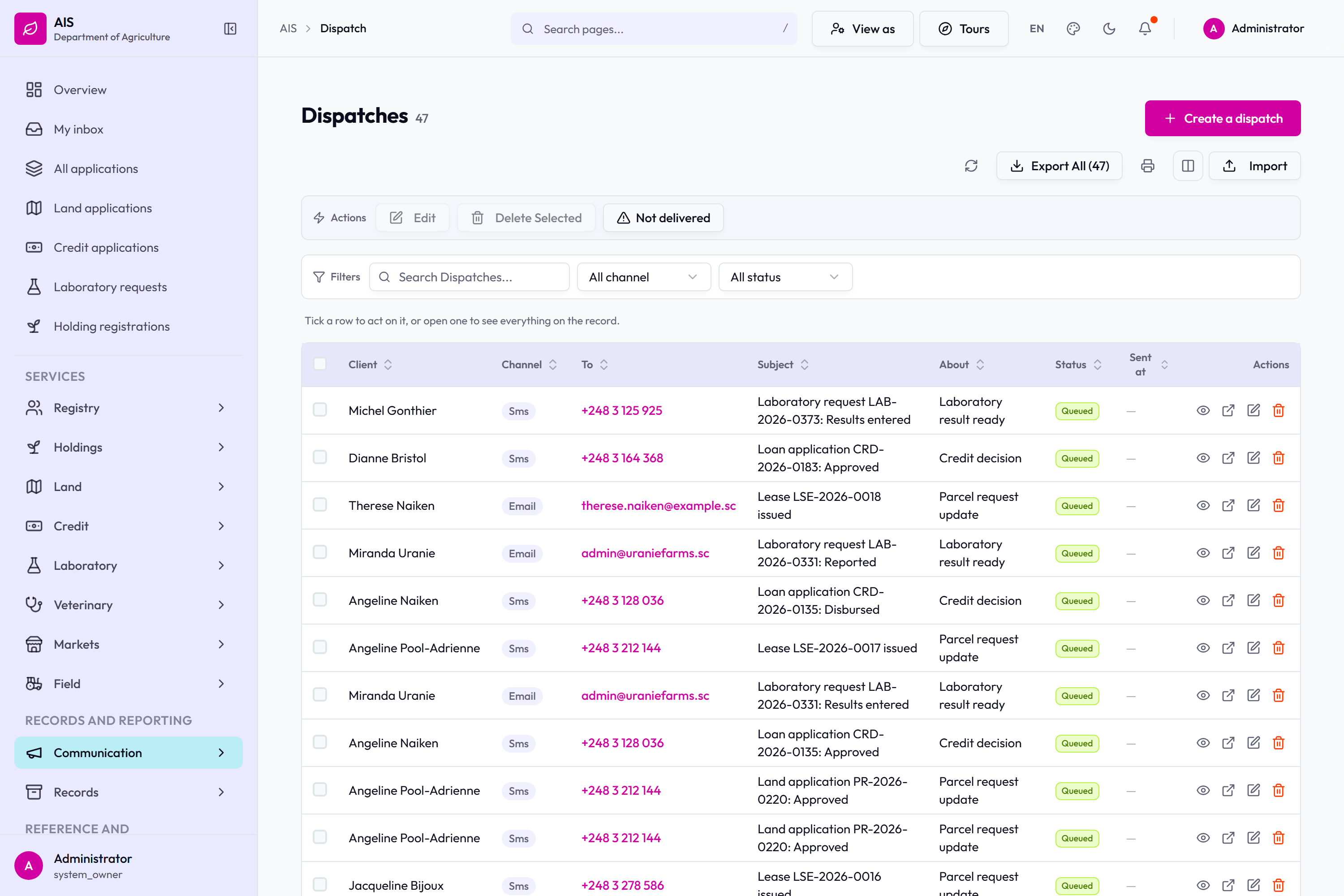Click the AIS leaf logo
Screen dimensions: 1344x896
pos(30,29)
